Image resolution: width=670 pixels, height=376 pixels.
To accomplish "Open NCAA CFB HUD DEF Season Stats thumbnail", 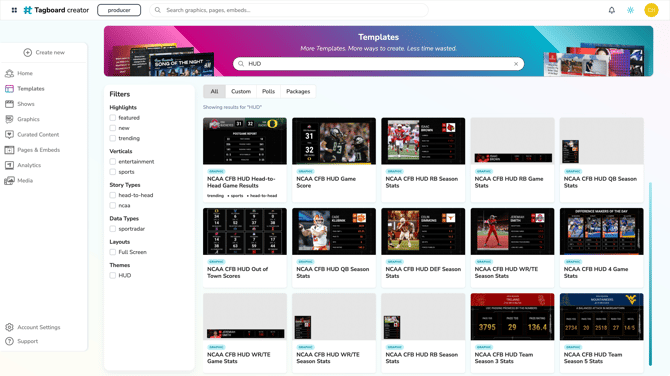I will pyautogui.click(x=423, y=232).
